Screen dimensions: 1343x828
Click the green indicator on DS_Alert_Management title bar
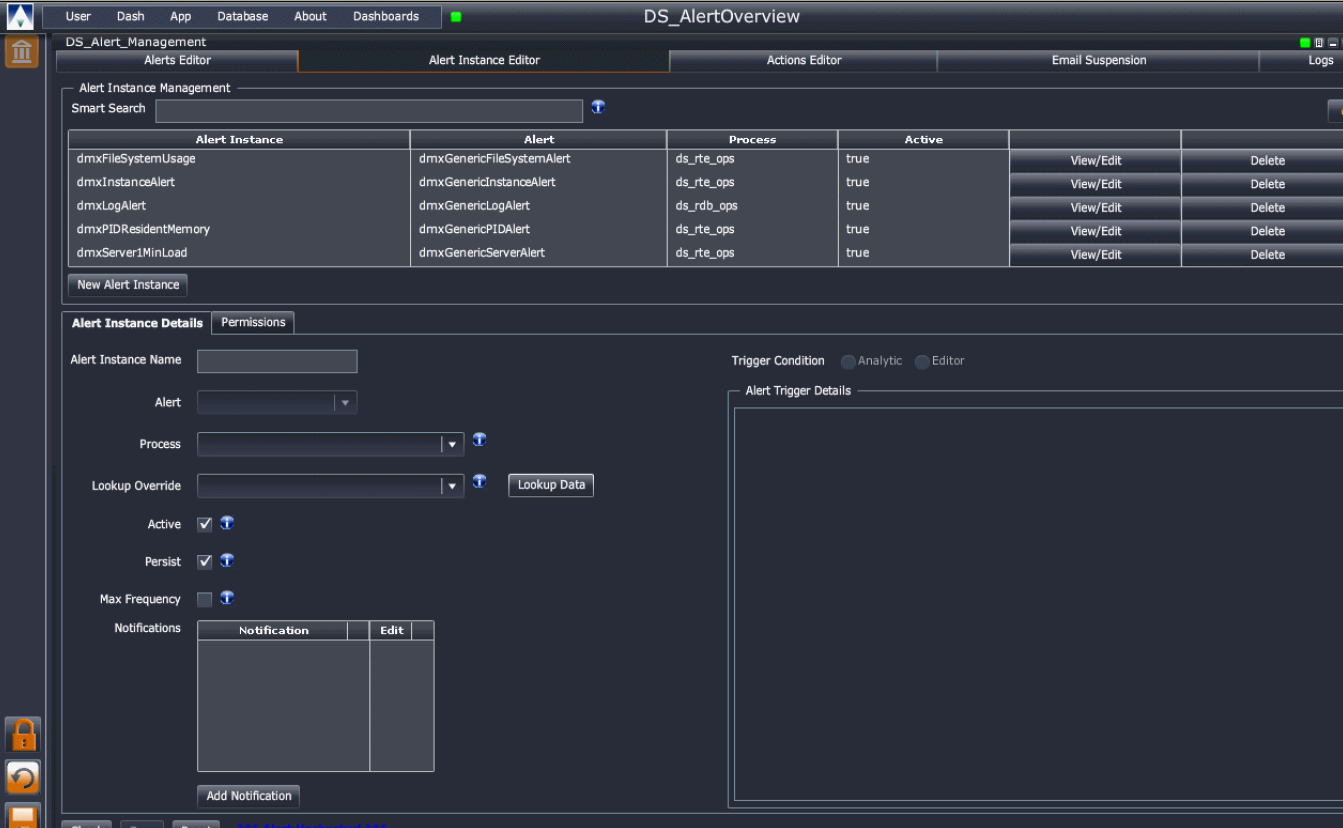[1305, 43]
